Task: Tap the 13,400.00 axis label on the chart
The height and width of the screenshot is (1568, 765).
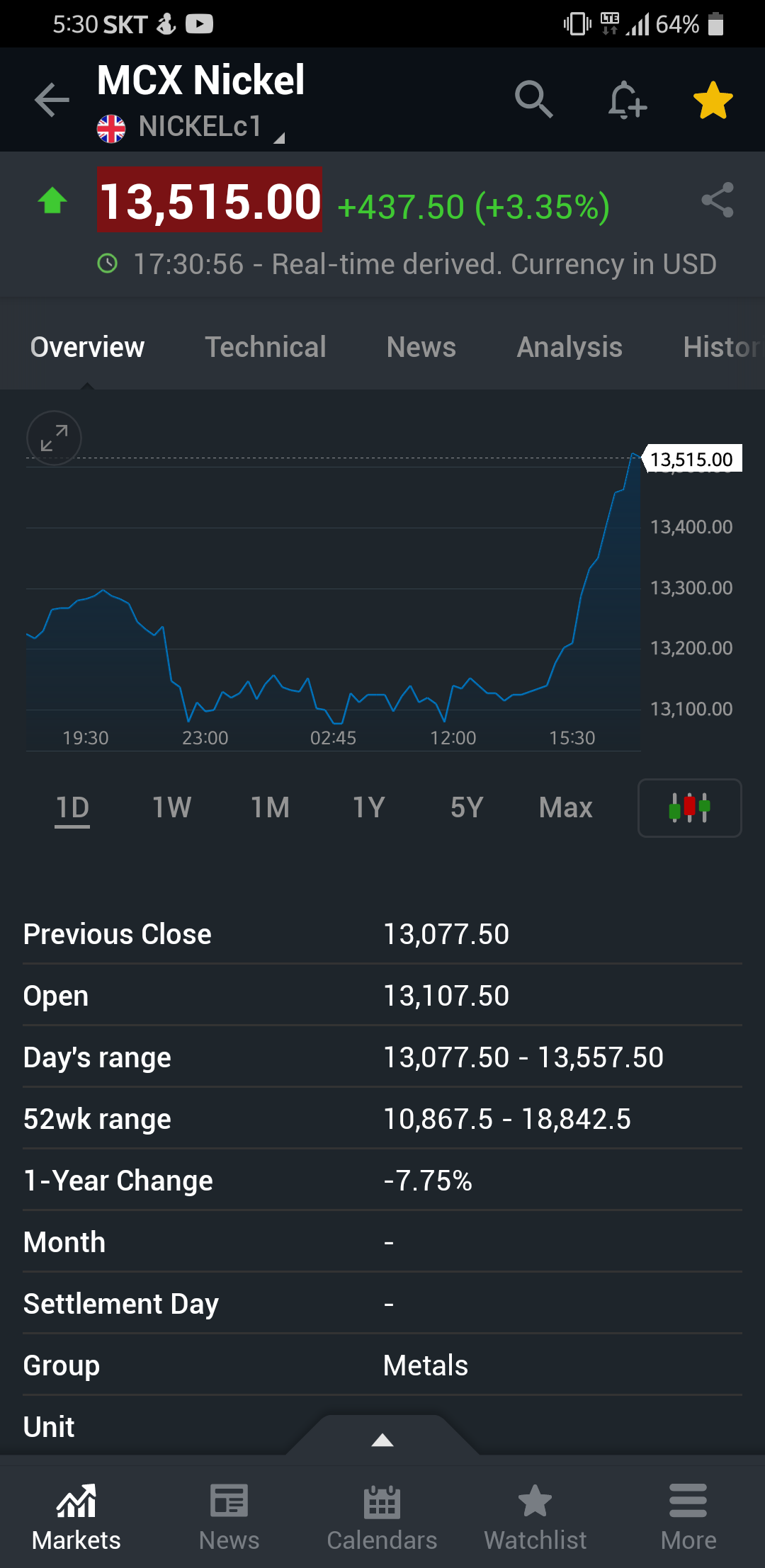Action: [x=691, y=527]
